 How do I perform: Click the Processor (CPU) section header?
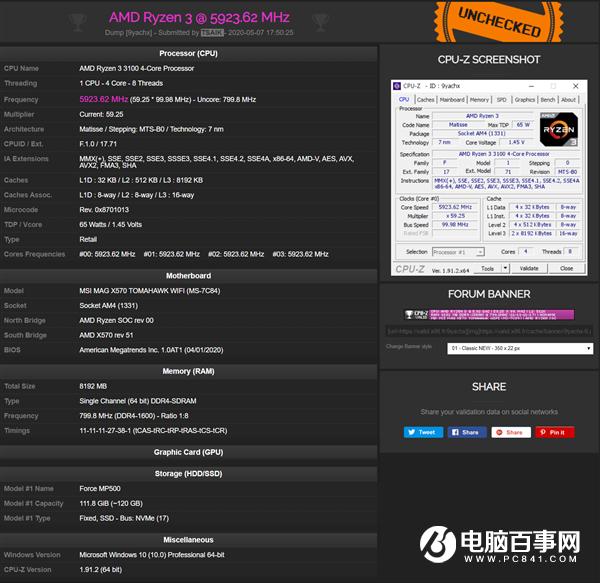[x=188, y=54]
